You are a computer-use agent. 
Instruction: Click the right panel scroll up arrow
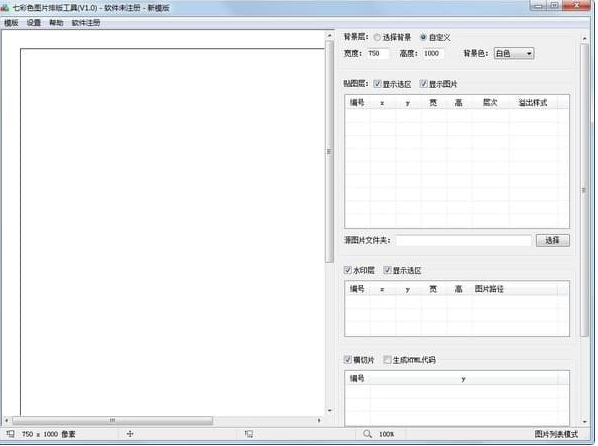(584, 39)
